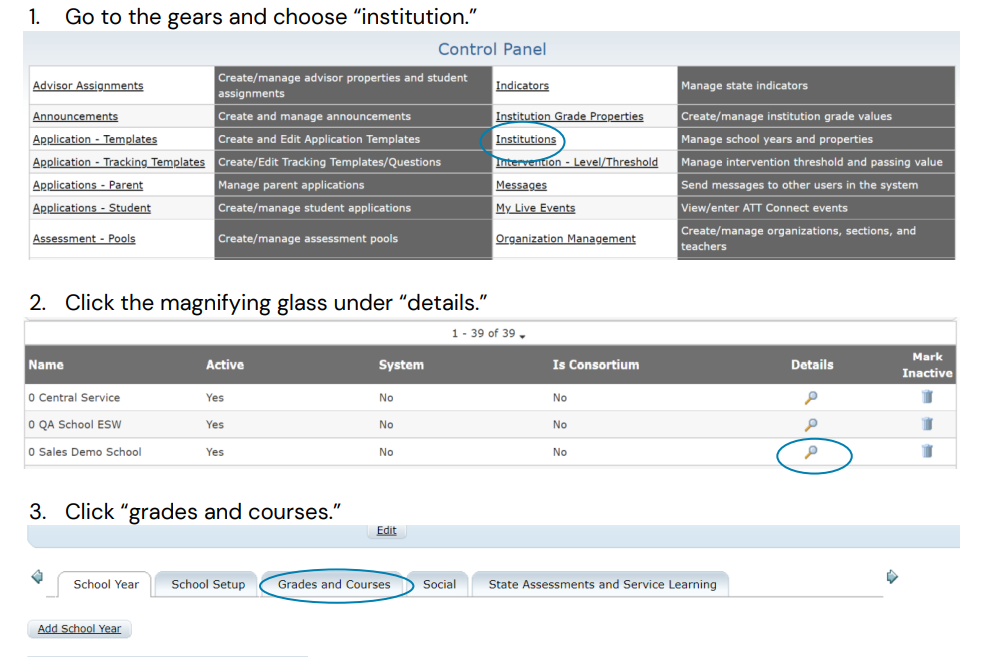The height and width of the screenshot is (667, 1000).
Task: Switch to the School Year tab
Action: click(x=106, y=584)
